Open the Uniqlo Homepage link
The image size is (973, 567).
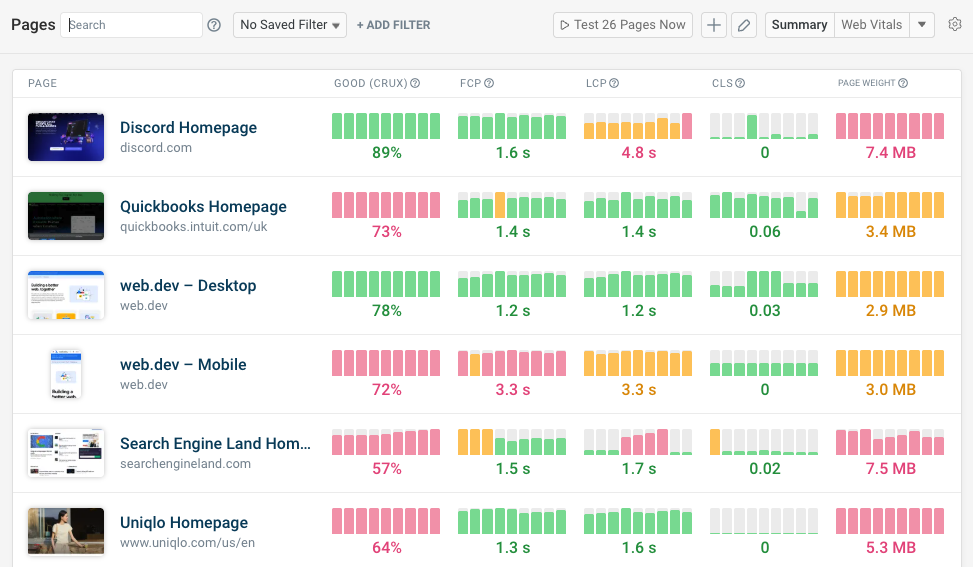point(184,522)
